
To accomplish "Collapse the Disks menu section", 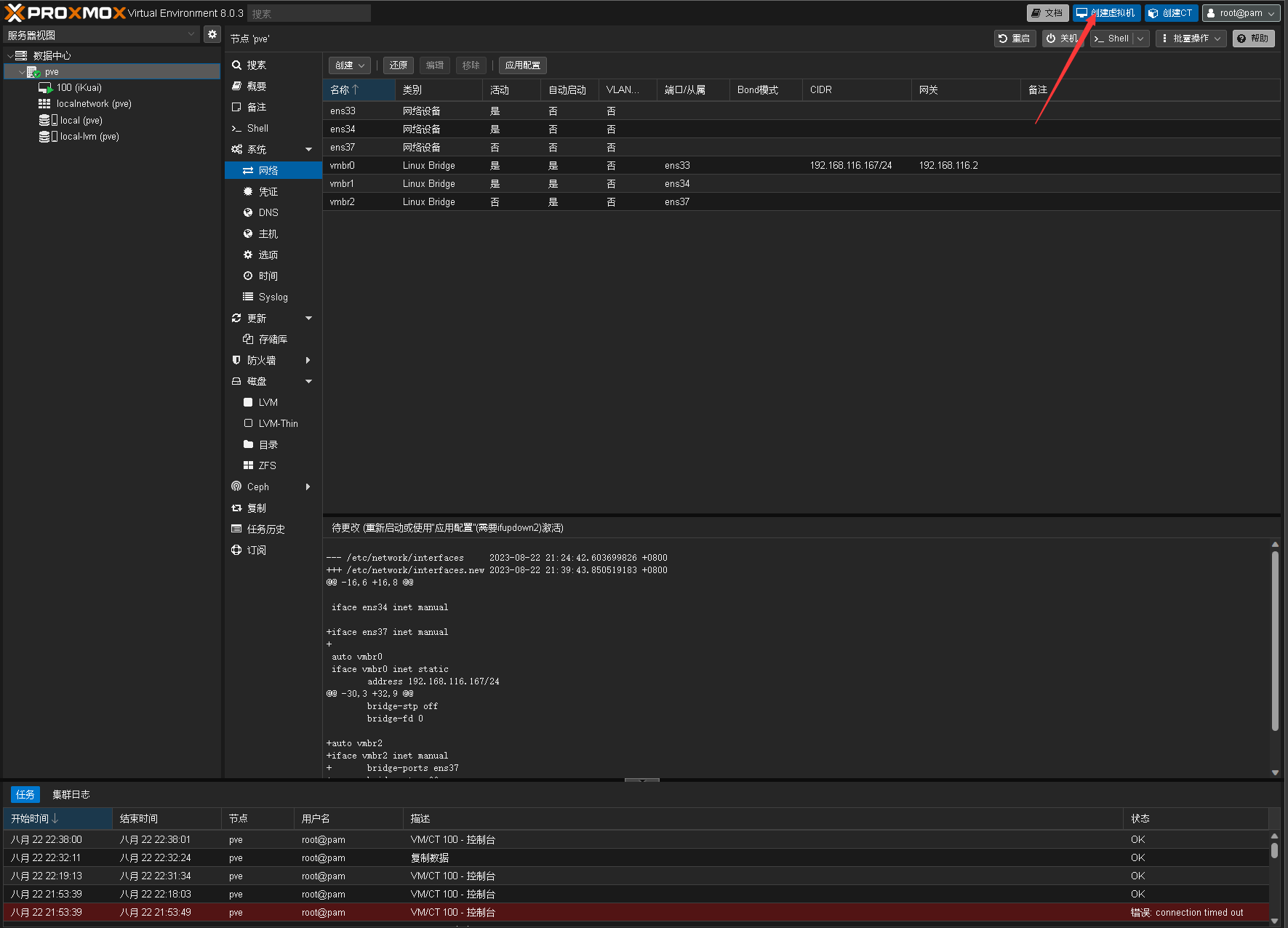I will (308, 381).
